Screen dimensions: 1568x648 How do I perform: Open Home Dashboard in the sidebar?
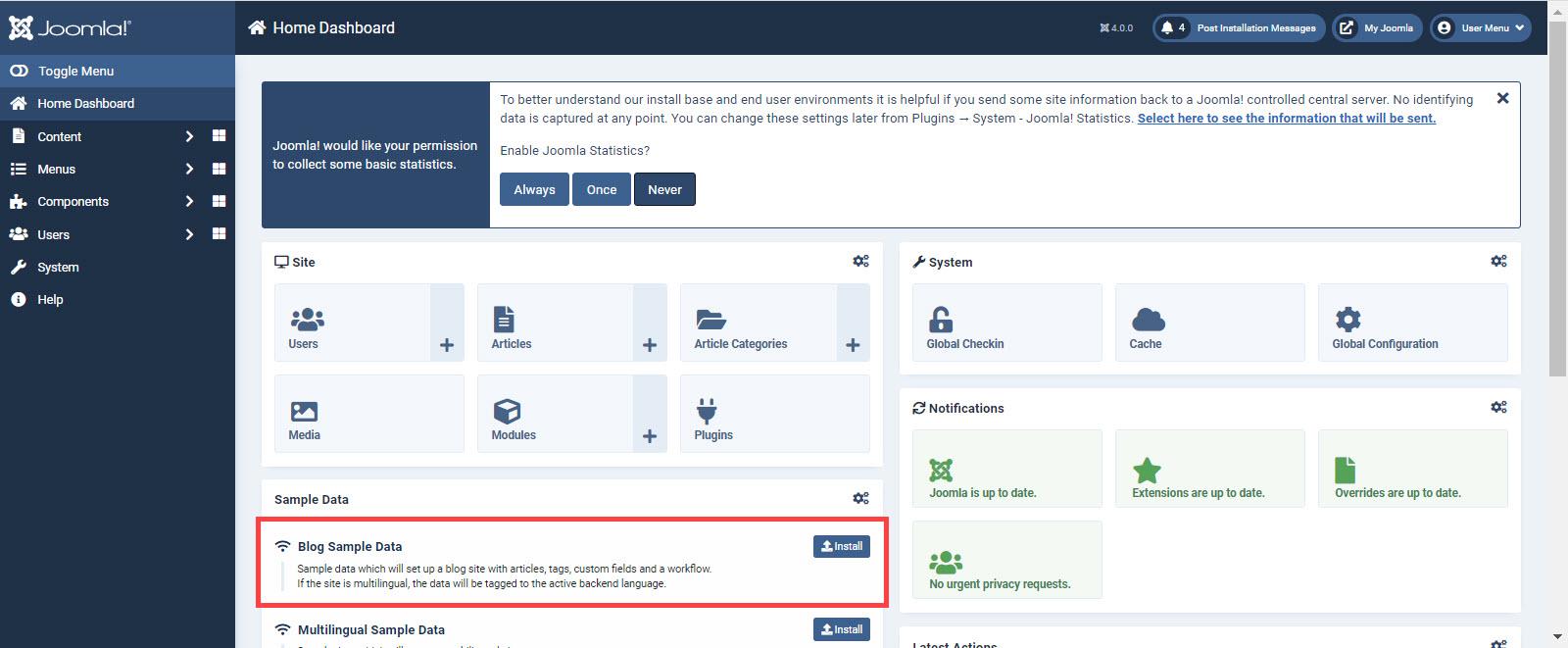(118, 103)
